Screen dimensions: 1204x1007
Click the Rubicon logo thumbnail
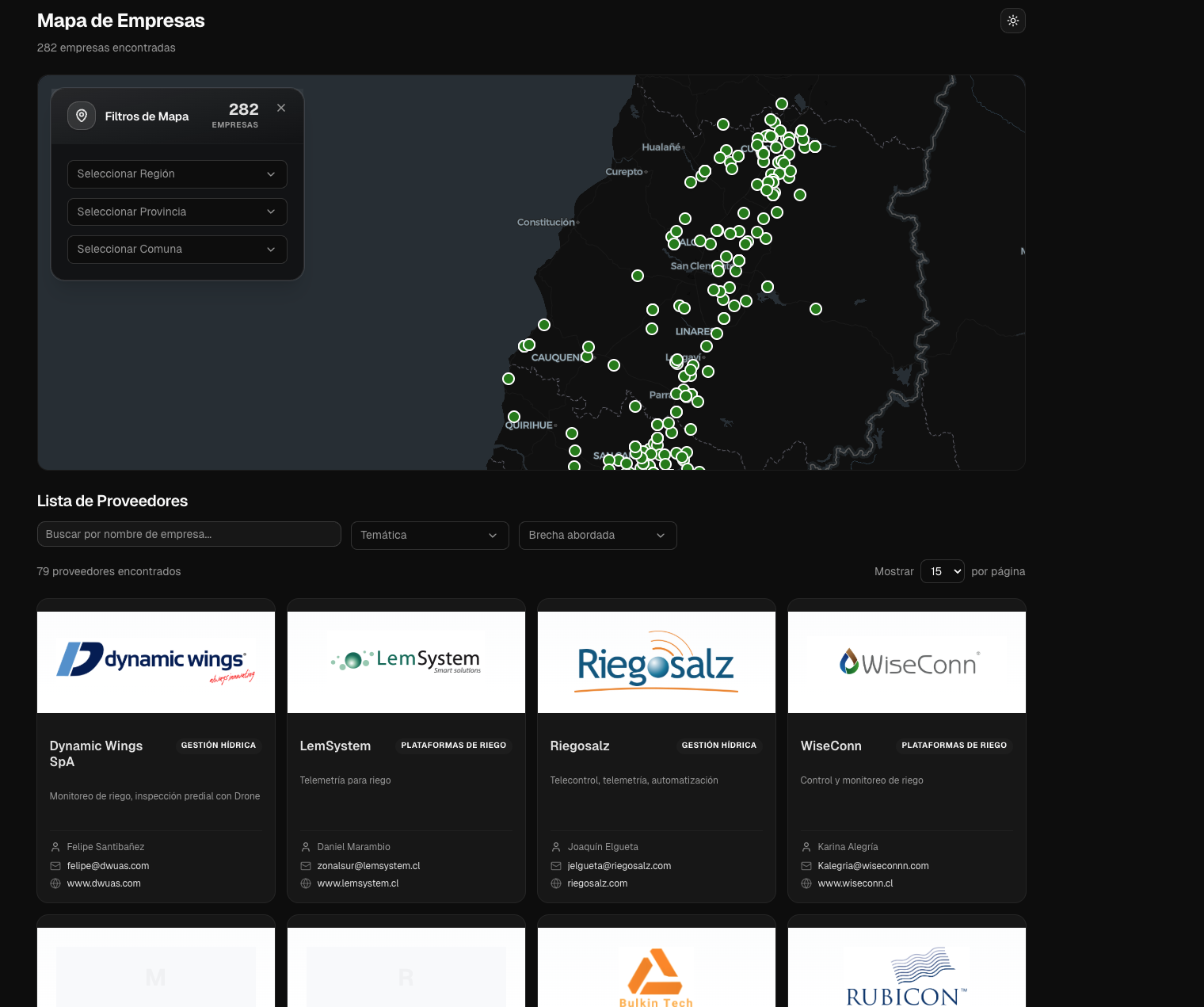[907, 967]
